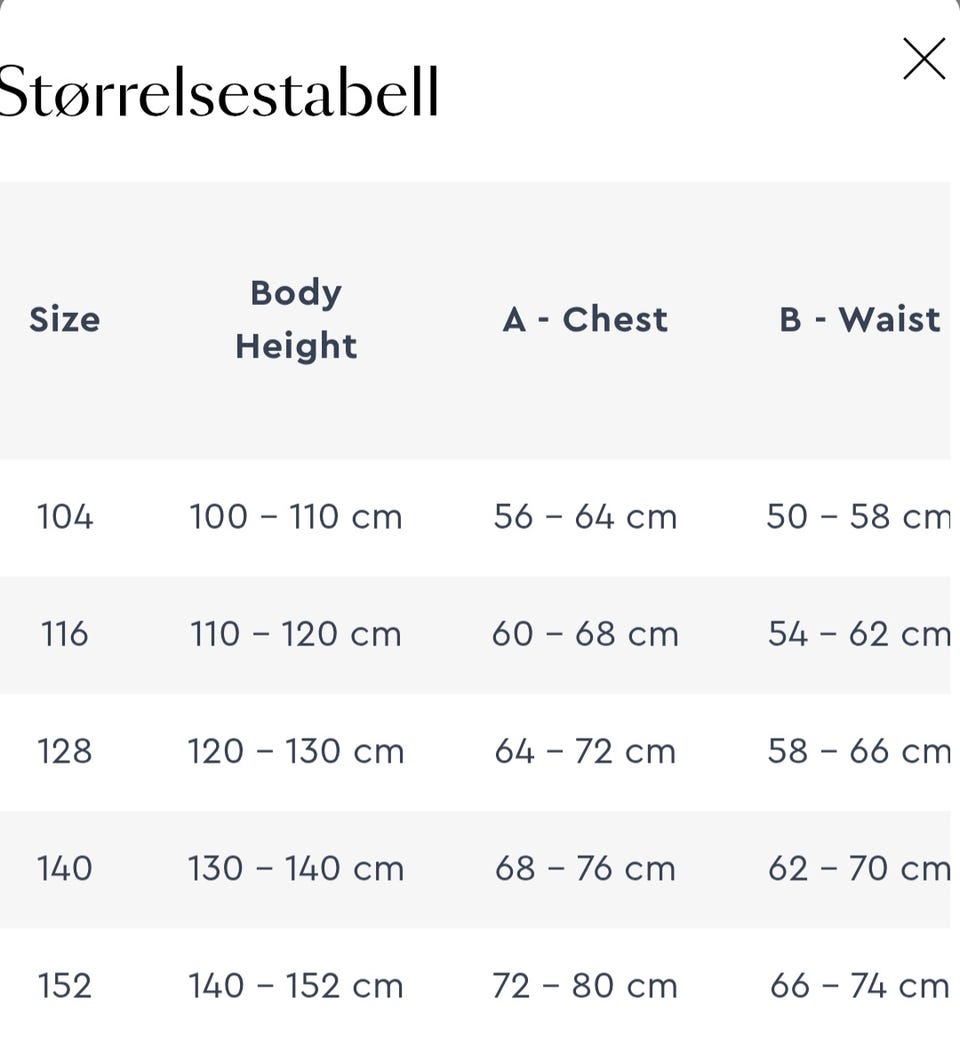
Task: Click the 140 – 152 cm body height cell
Action: point(296,986)
